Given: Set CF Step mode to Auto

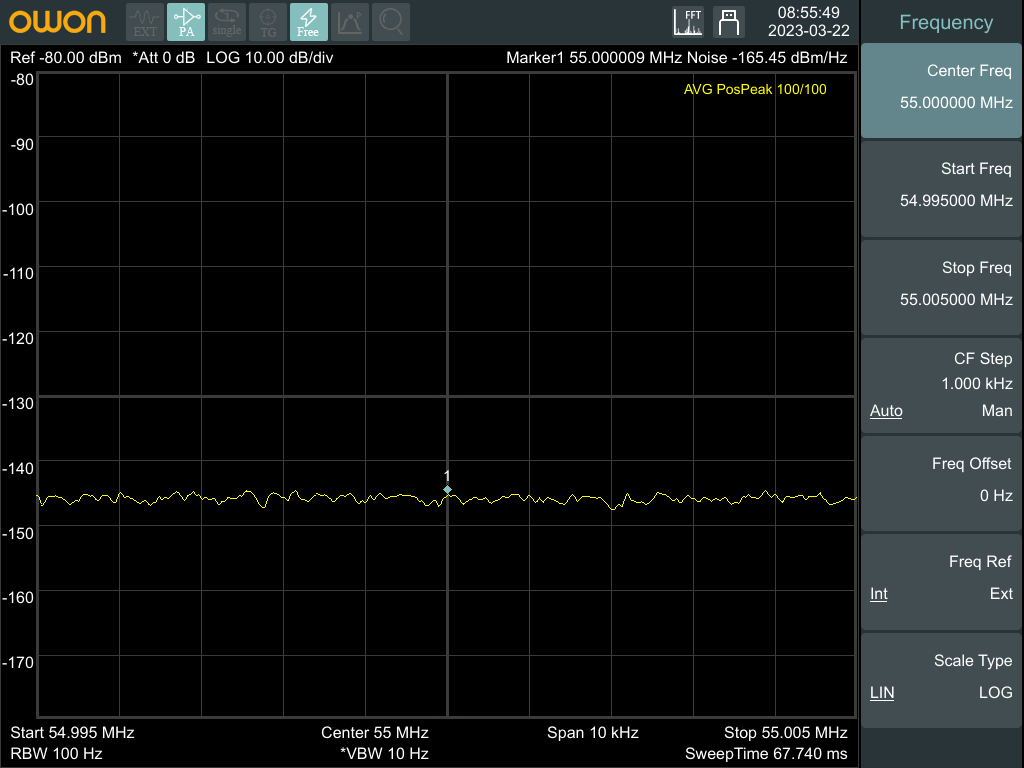Looking at the screenshot, I should [x=886, y=411].
